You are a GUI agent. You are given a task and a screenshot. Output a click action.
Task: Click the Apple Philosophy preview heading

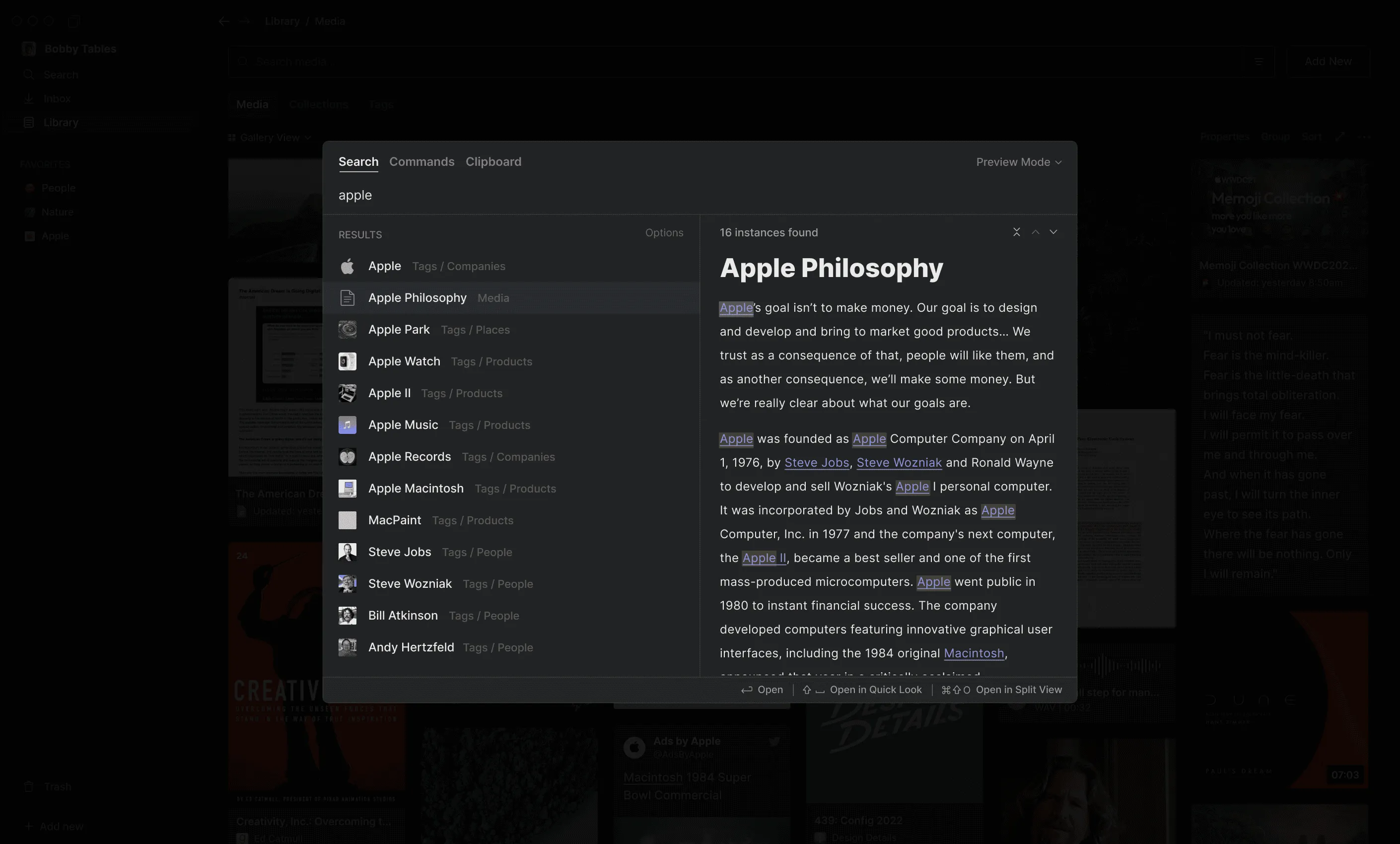coord(831,268)
